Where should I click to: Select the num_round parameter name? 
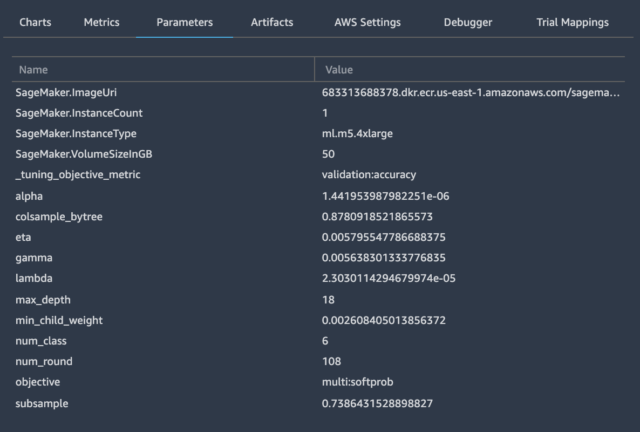[44, 361]
